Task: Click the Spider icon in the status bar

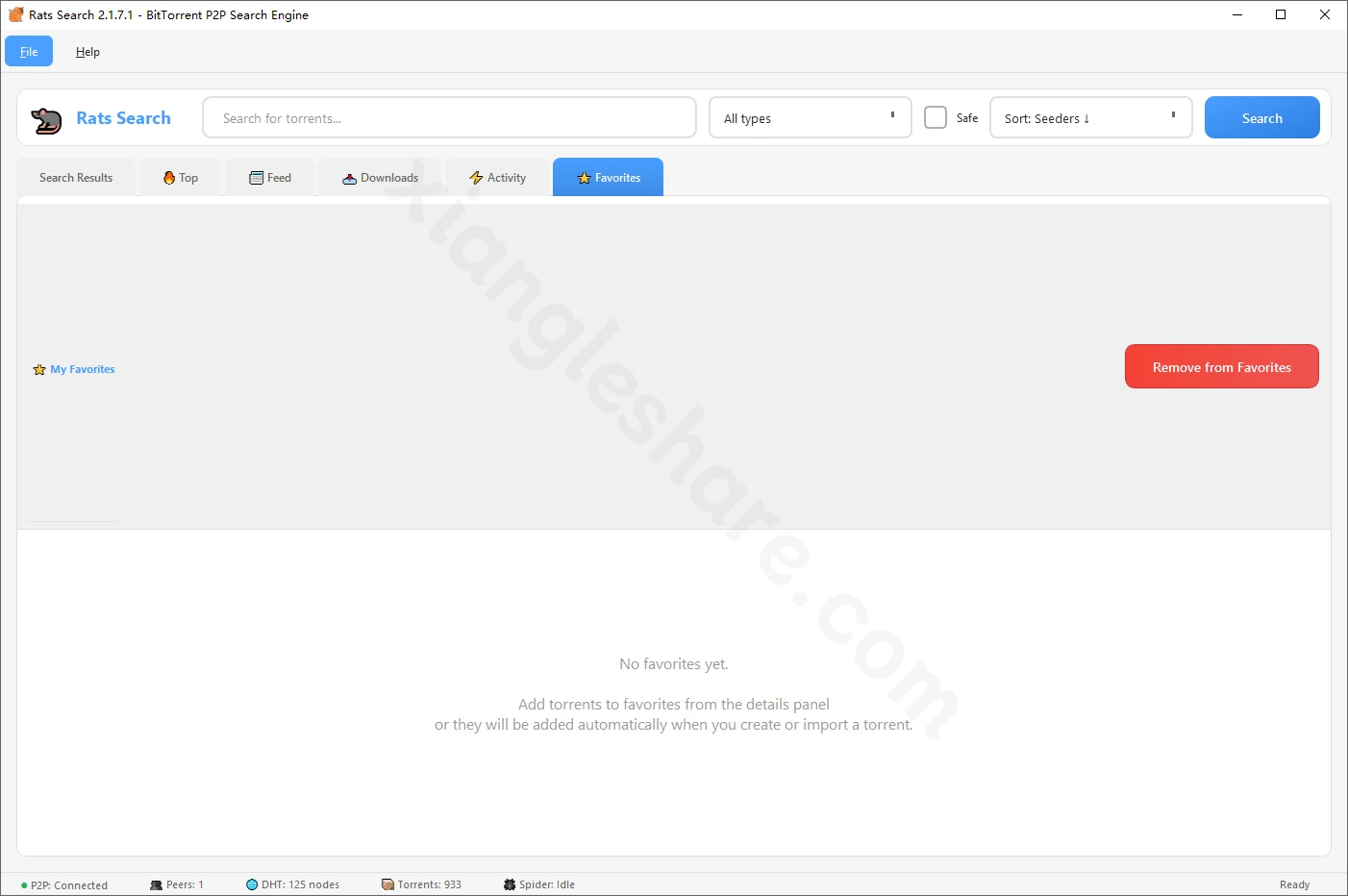Action: pos(510,884)
